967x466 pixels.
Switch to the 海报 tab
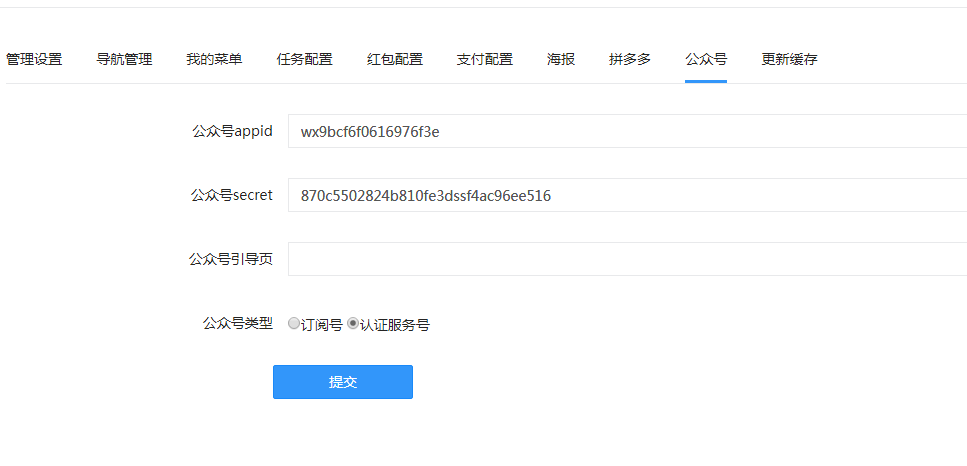click(561, 59)
